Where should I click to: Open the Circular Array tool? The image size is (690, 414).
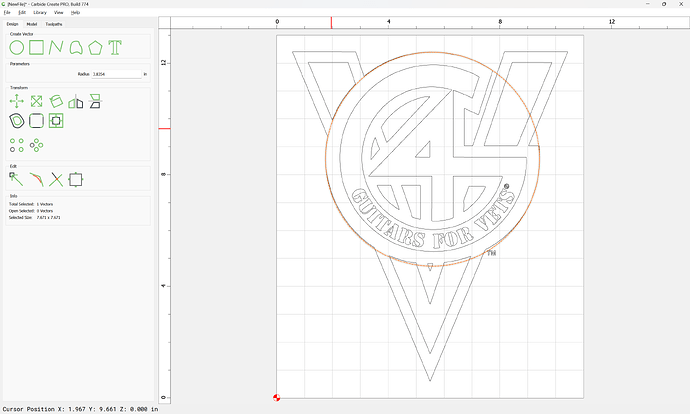pyautogui.click(x=37, y=145)
